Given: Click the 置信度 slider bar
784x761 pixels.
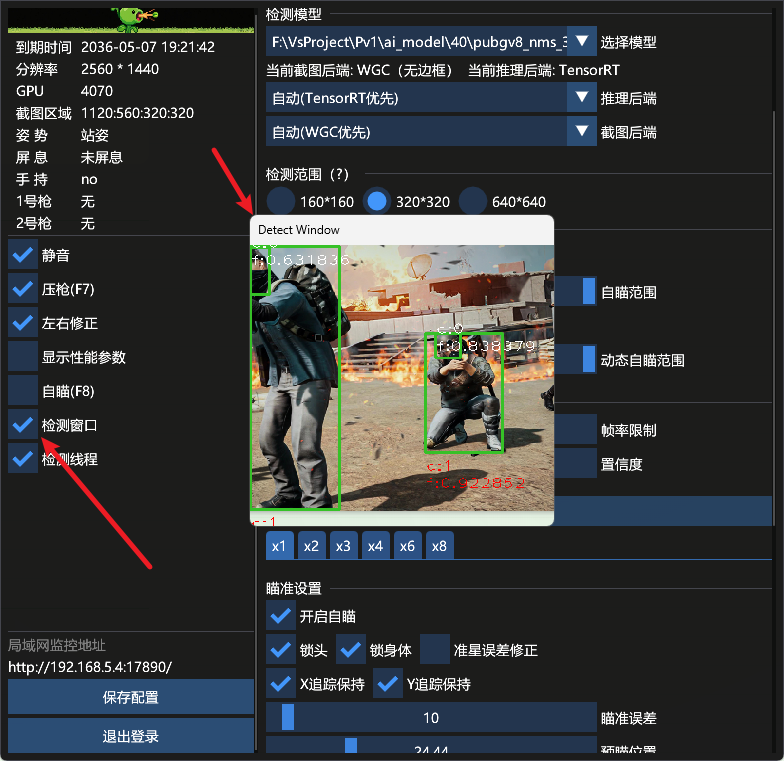Looking at the screenshot, I should pyautogui.click(x=575, y=463).
